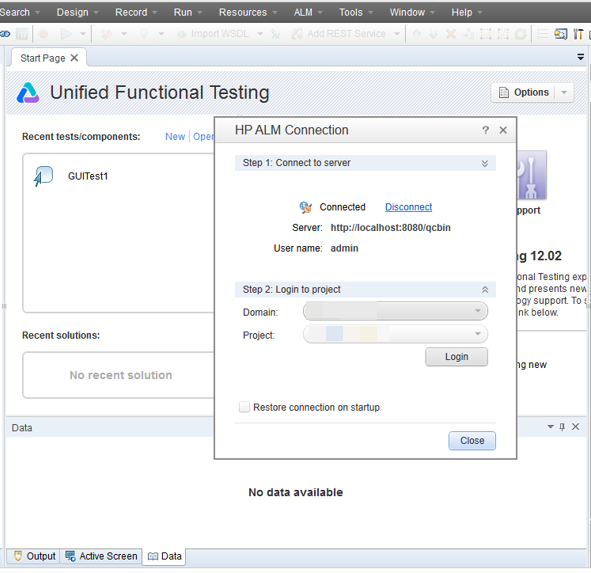Click the light bulb toolbar icon
Screen dimensions: 591x573
click(x=144, y=34)
